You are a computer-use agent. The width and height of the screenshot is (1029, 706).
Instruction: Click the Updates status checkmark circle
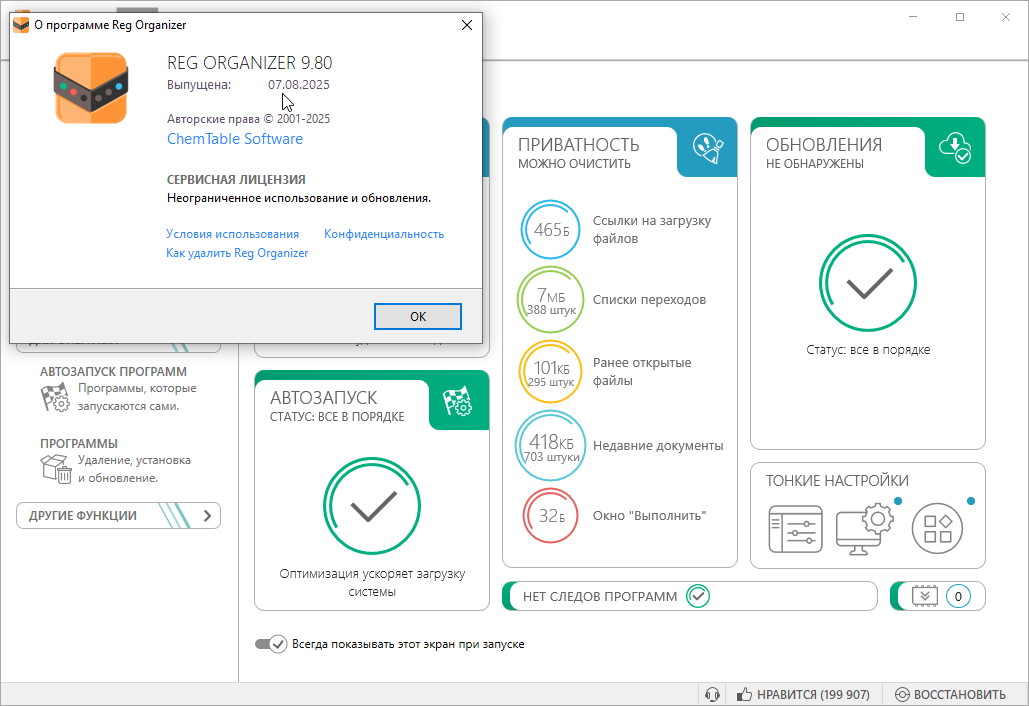(x=868, y=283)
